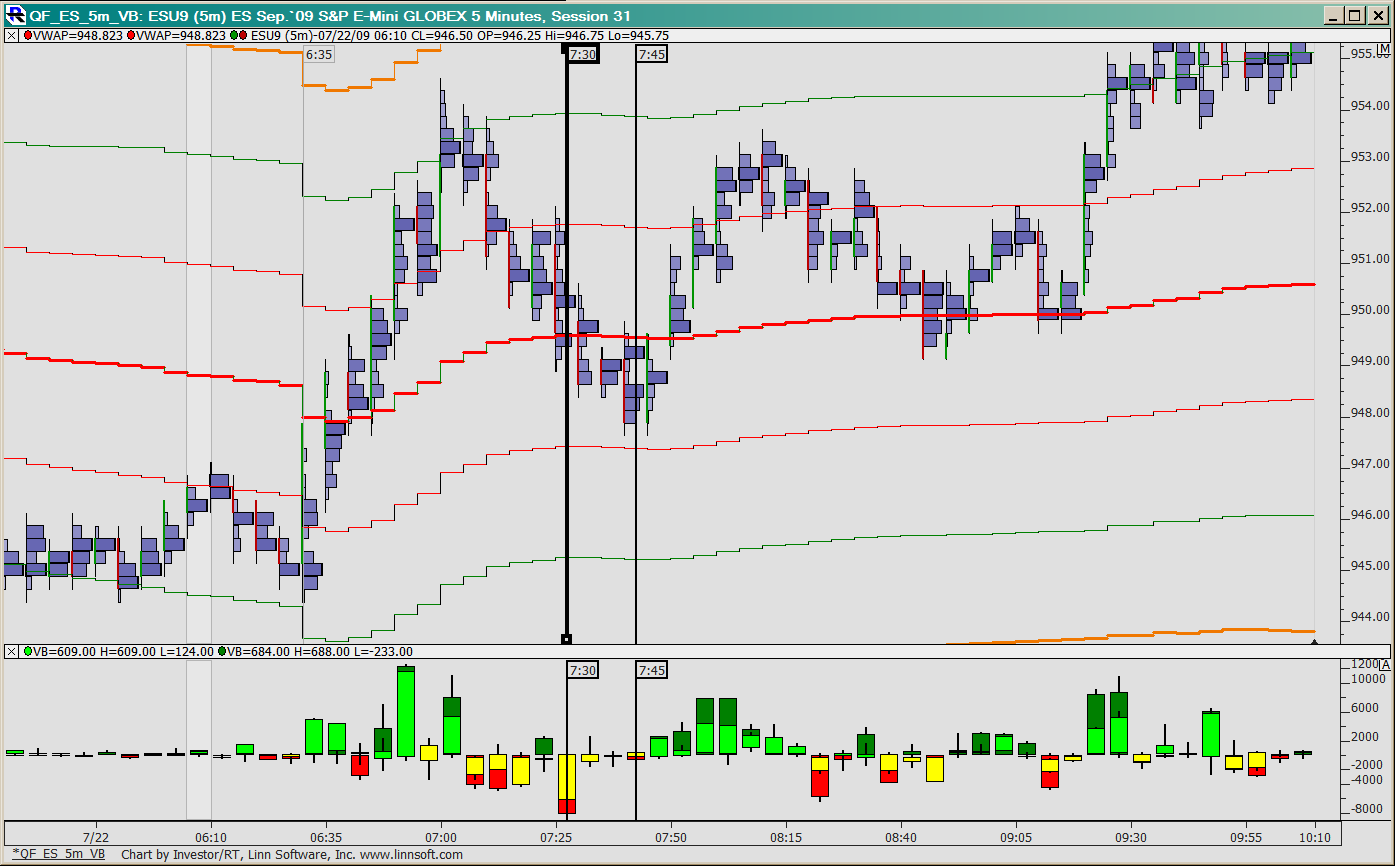The image size is (1395, 866).
Task: Click the first green VB indicator dot
Action: [27, 652]
